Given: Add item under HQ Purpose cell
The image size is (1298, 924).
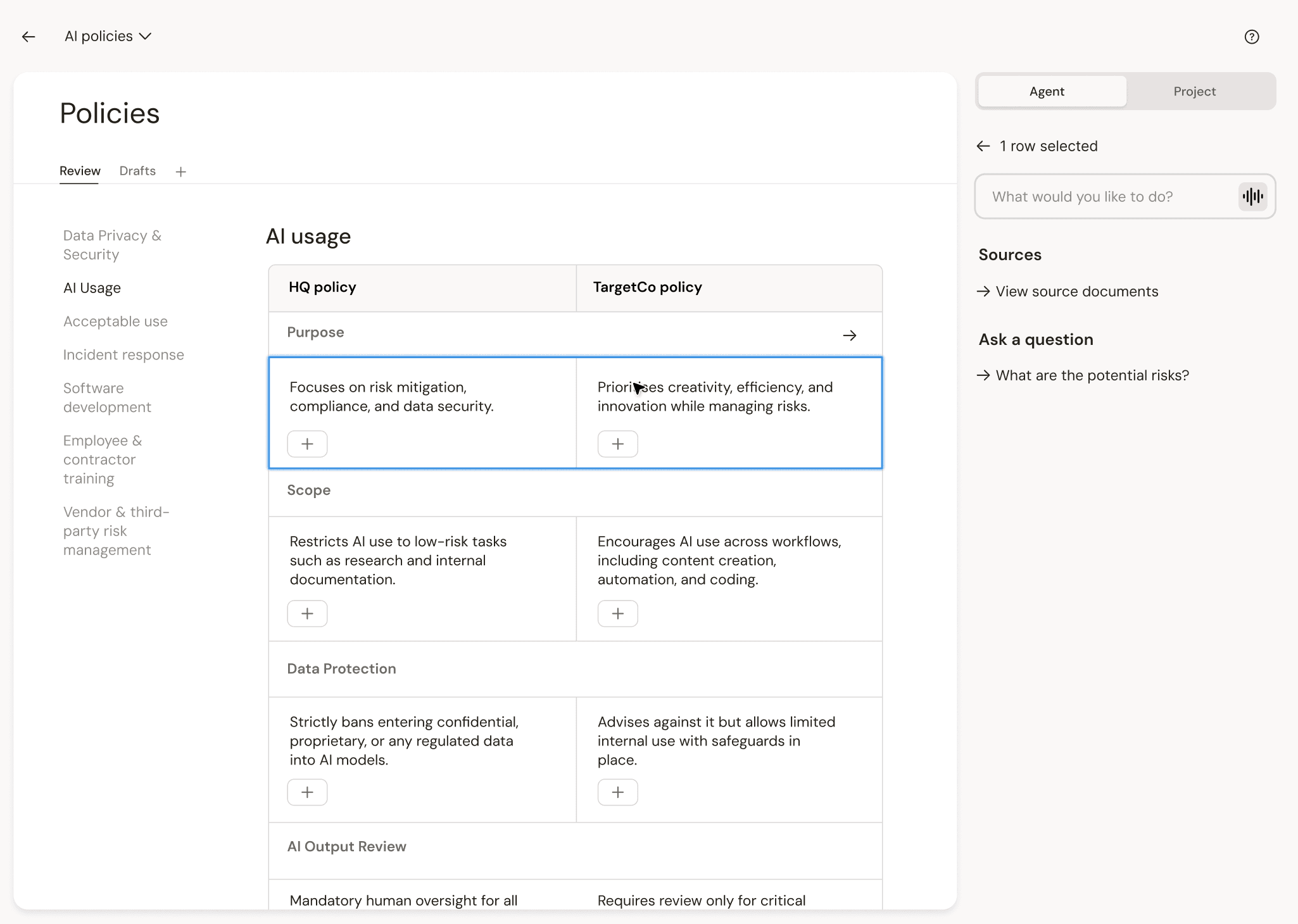Looking at the screenshot, I should (307, 444).
